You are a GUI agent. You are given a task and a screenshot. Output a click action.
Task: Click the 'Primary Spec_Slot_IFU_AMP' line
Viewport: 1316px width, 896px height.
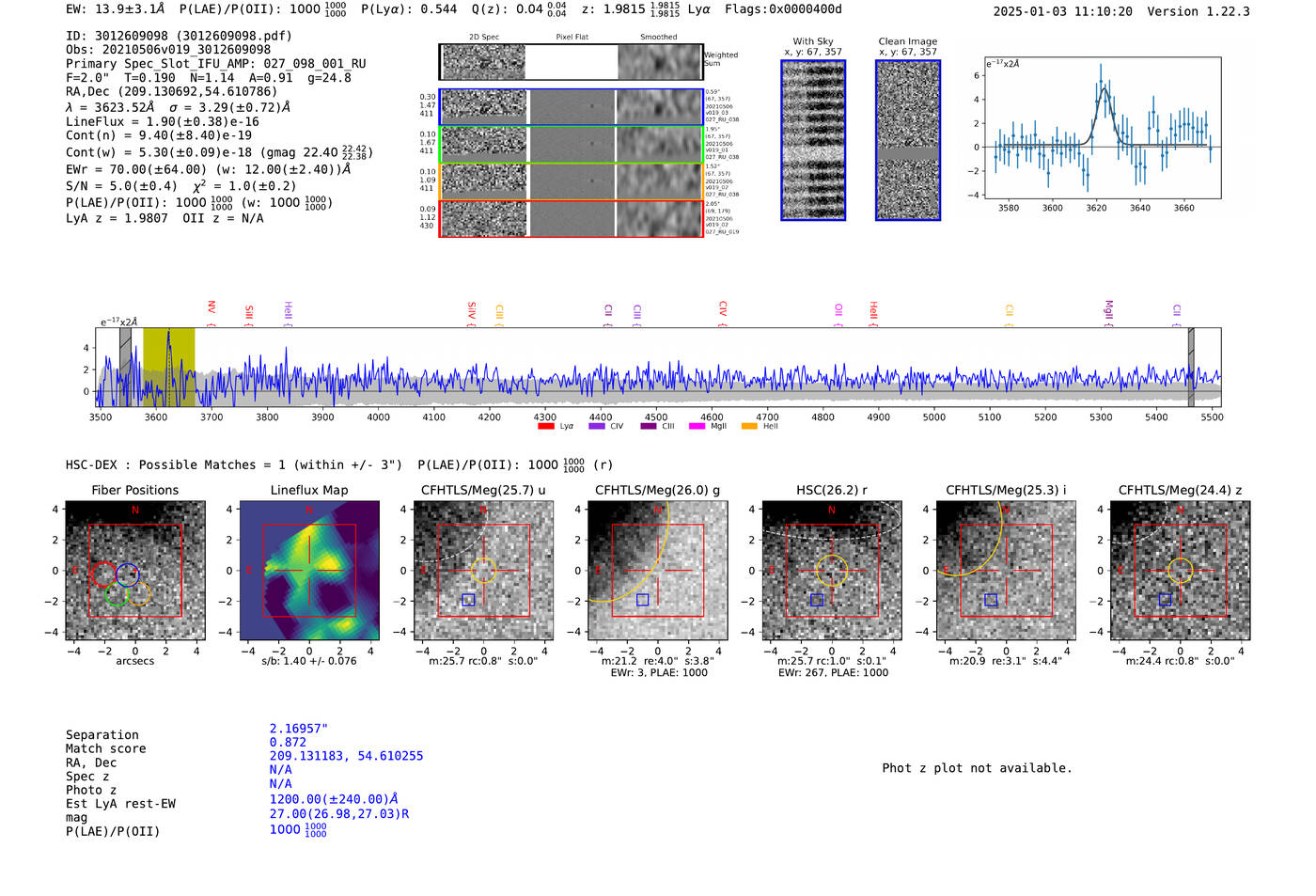tap(216, 64)
